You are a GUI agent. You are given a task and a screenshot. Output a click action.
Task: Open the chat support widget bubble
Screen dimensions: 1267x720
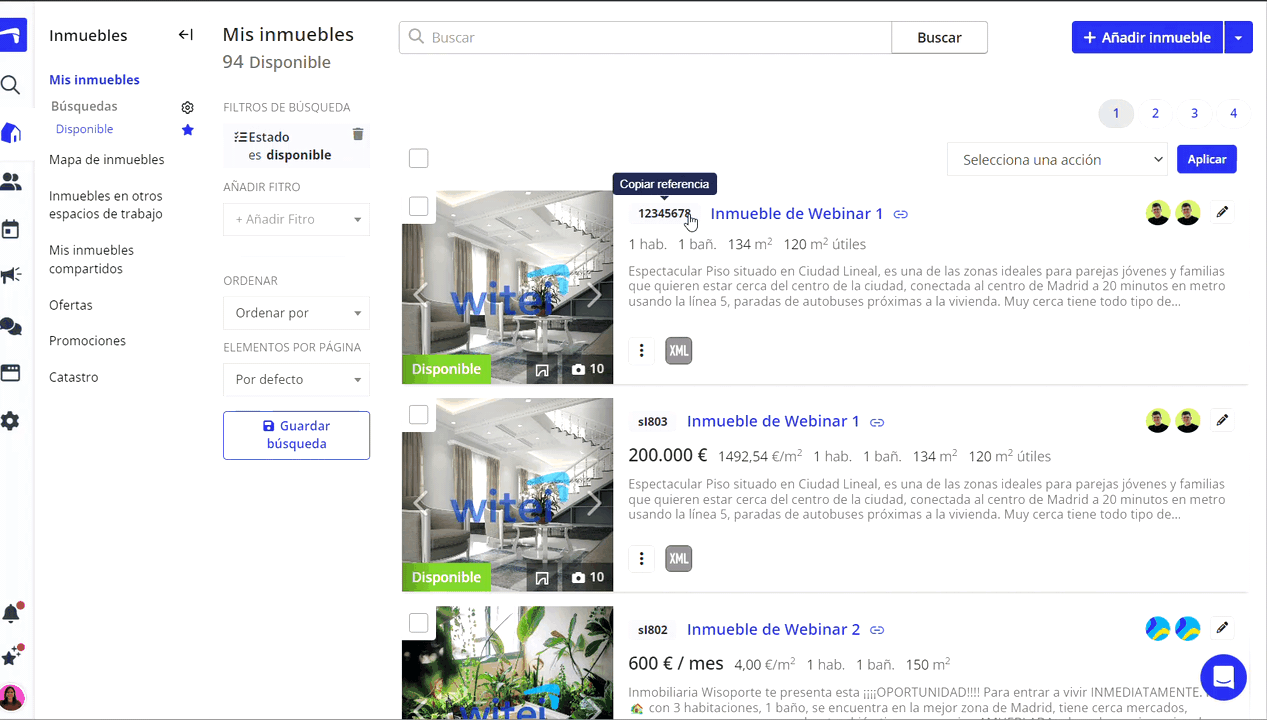pyautogui.click(x=1223, y=677)
